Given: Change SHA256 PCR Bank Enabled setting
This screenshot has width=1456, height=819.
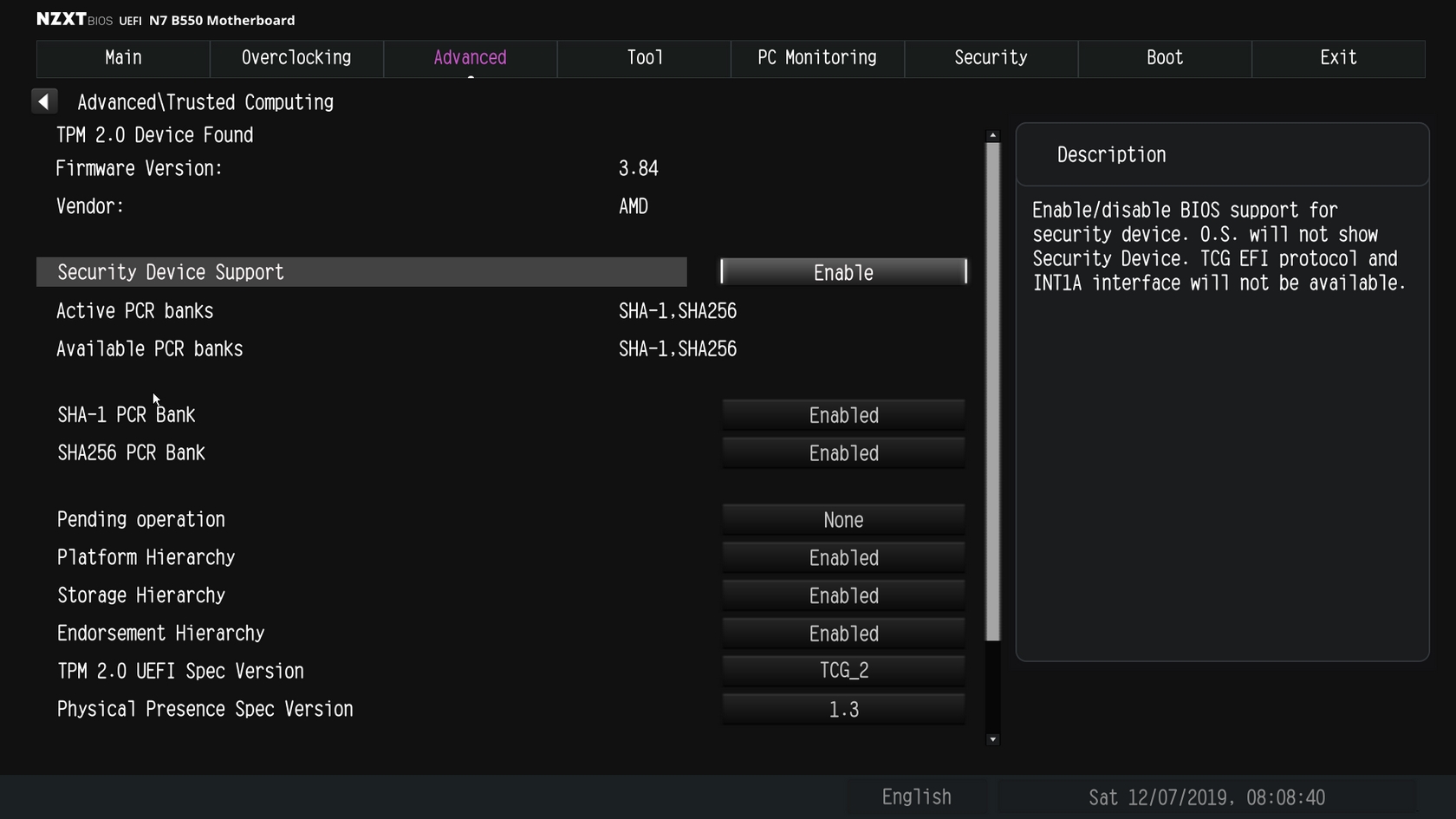Looking at the screenshot, I should [843, 453].
